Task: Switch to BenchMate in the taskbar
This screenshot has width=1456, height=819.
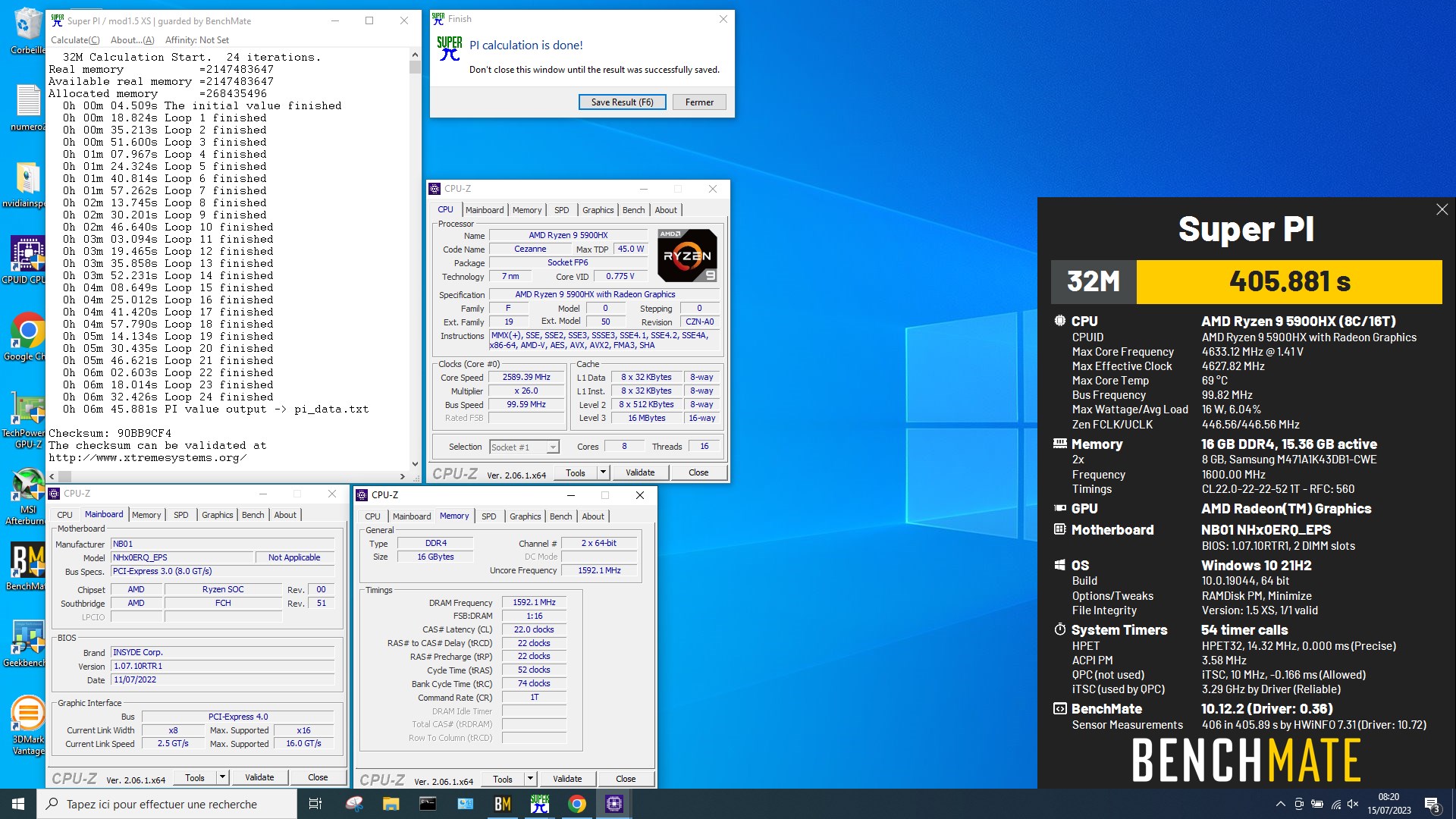Action: (502, 804)
